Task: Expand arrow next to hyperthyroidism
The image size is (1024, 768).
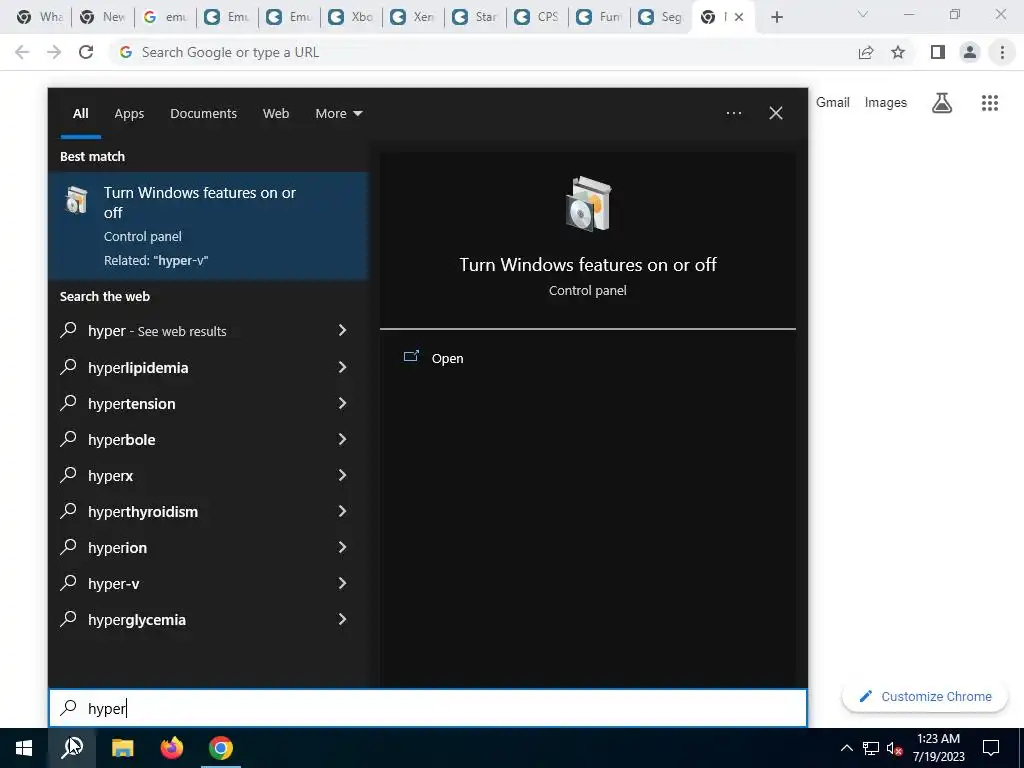Action: click(342, 511)
